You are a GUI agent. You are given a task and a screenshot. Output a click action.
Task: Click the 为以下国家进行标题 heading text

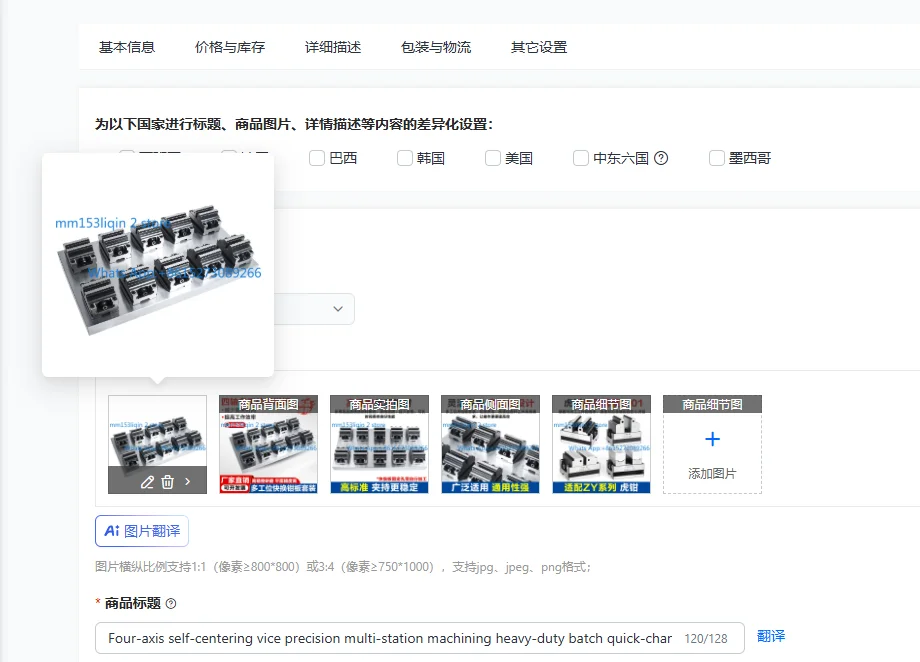pos(294,124)
